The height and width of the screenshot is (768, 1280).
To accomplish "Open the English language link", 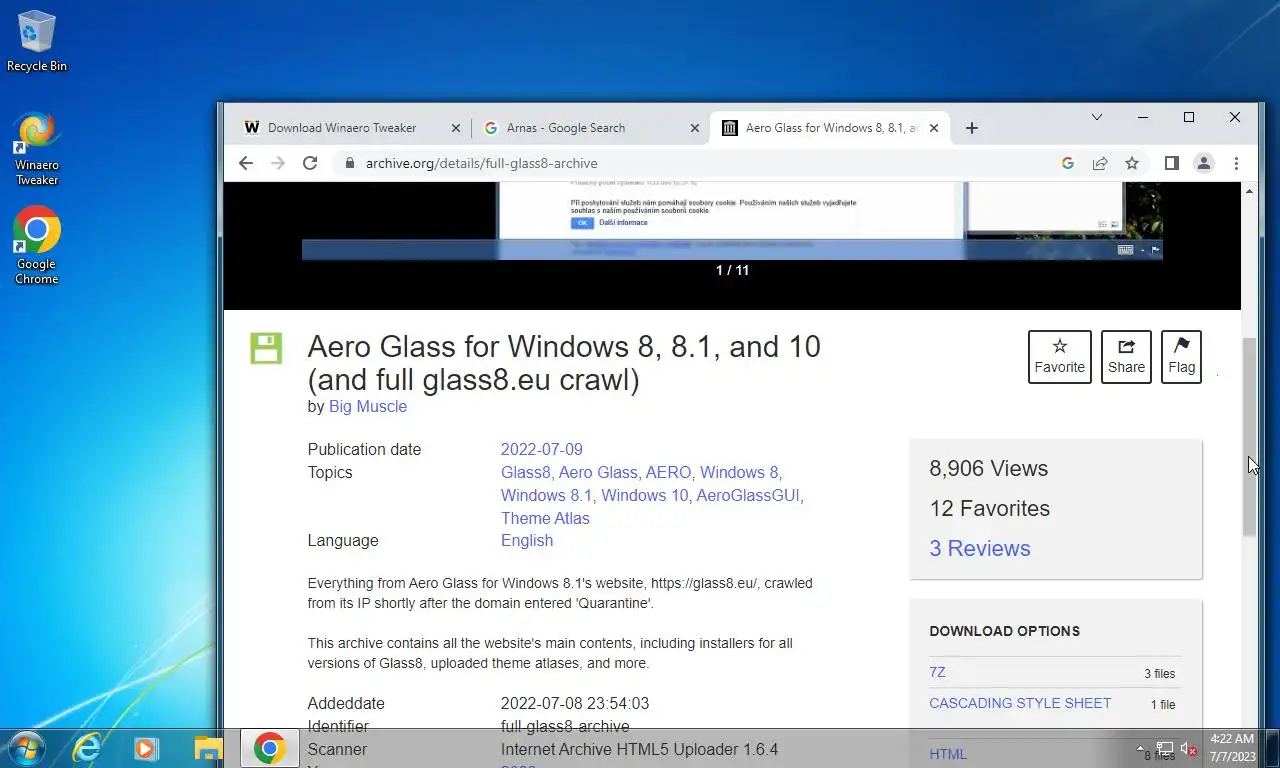I will (x=527, y=540).
